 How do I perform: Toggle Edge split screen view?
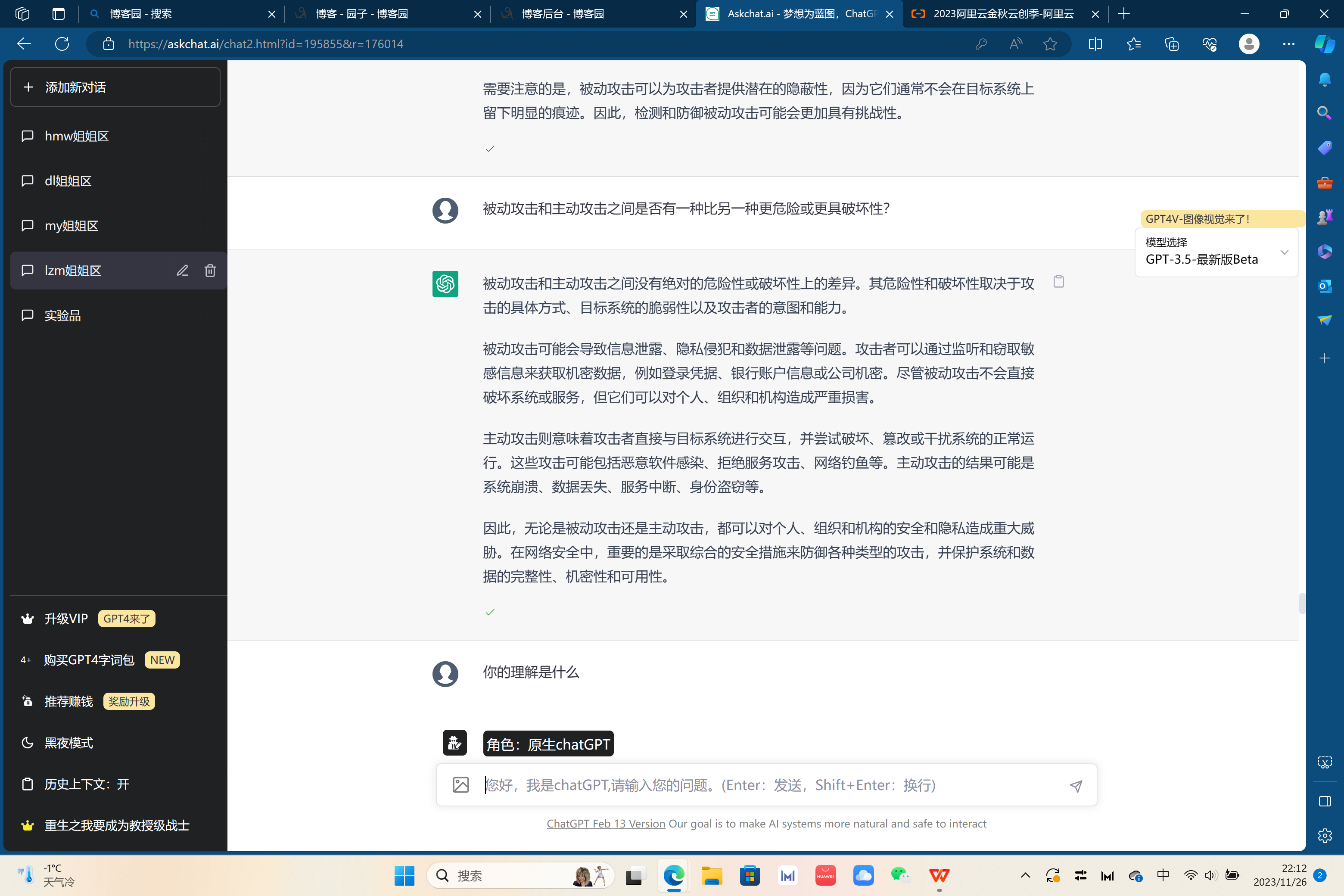[x=1095, y=44]
